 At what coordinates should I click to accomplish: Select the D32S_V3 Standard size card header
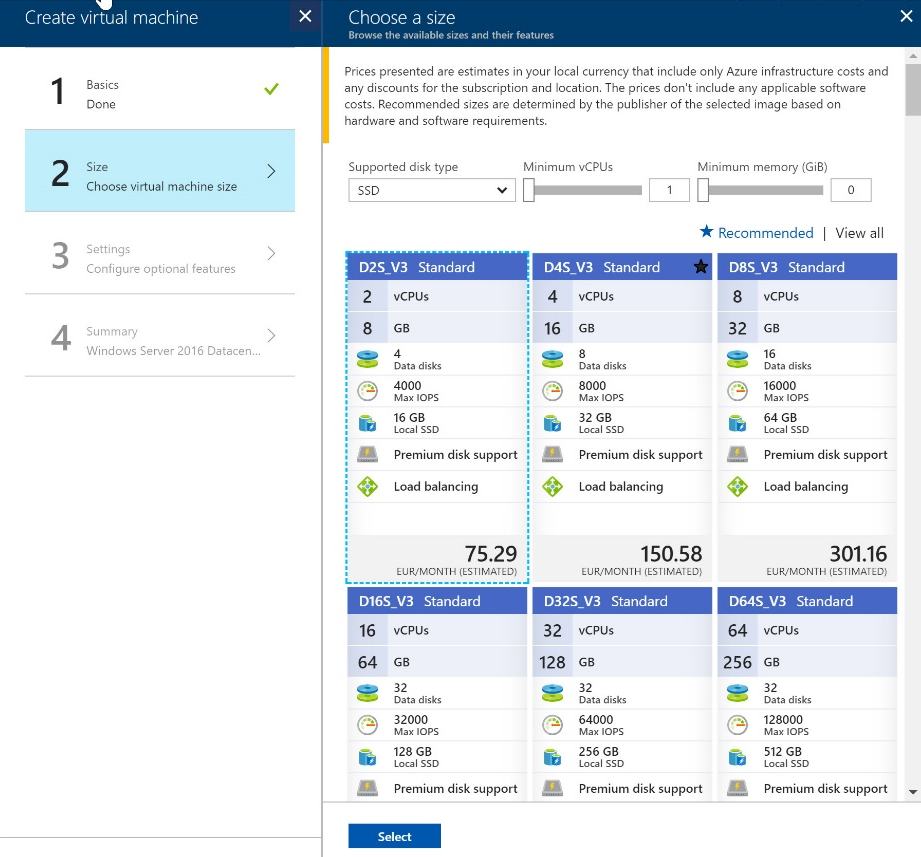622,601
